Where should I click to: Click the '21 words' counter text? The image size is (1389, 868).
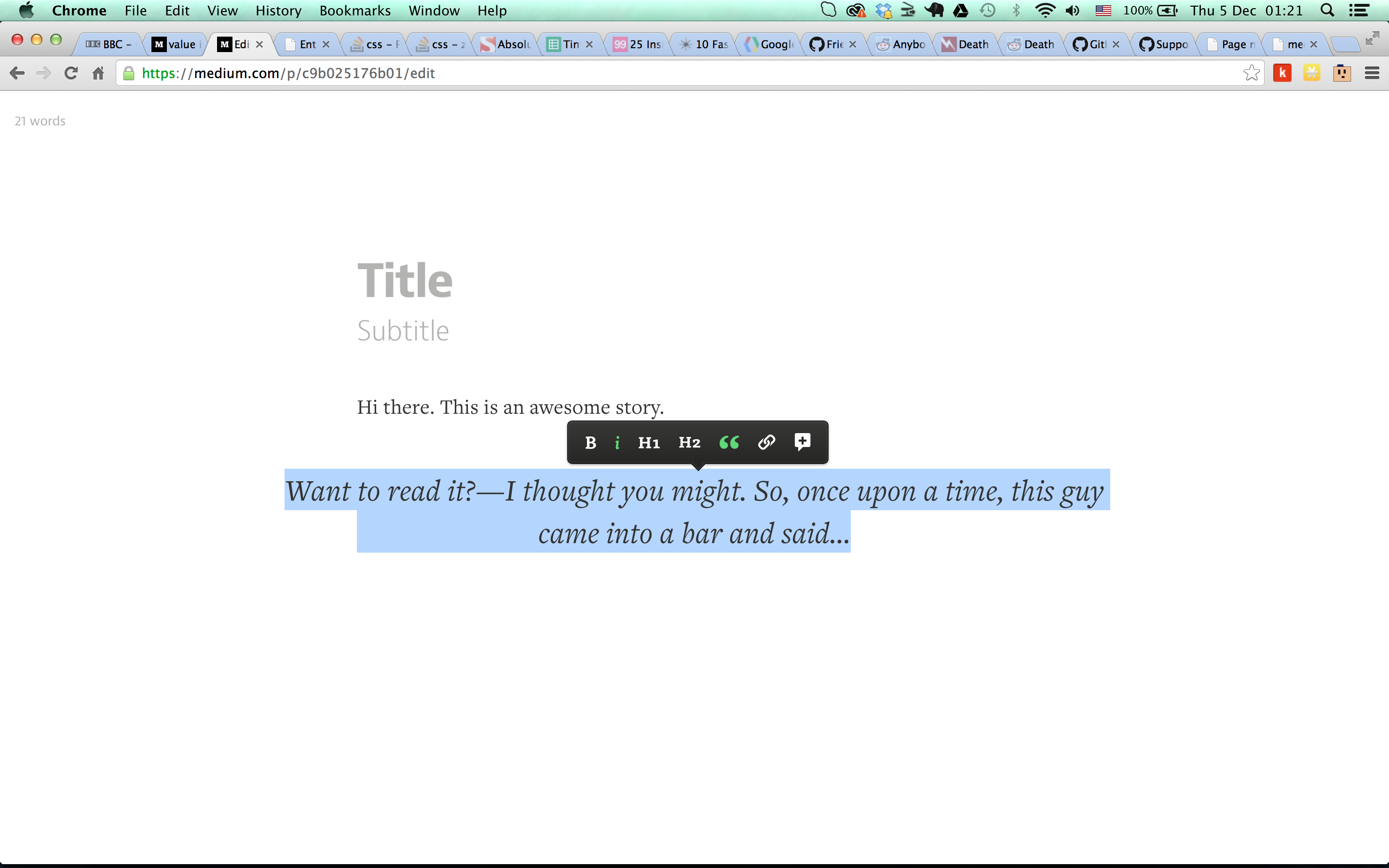40,121
